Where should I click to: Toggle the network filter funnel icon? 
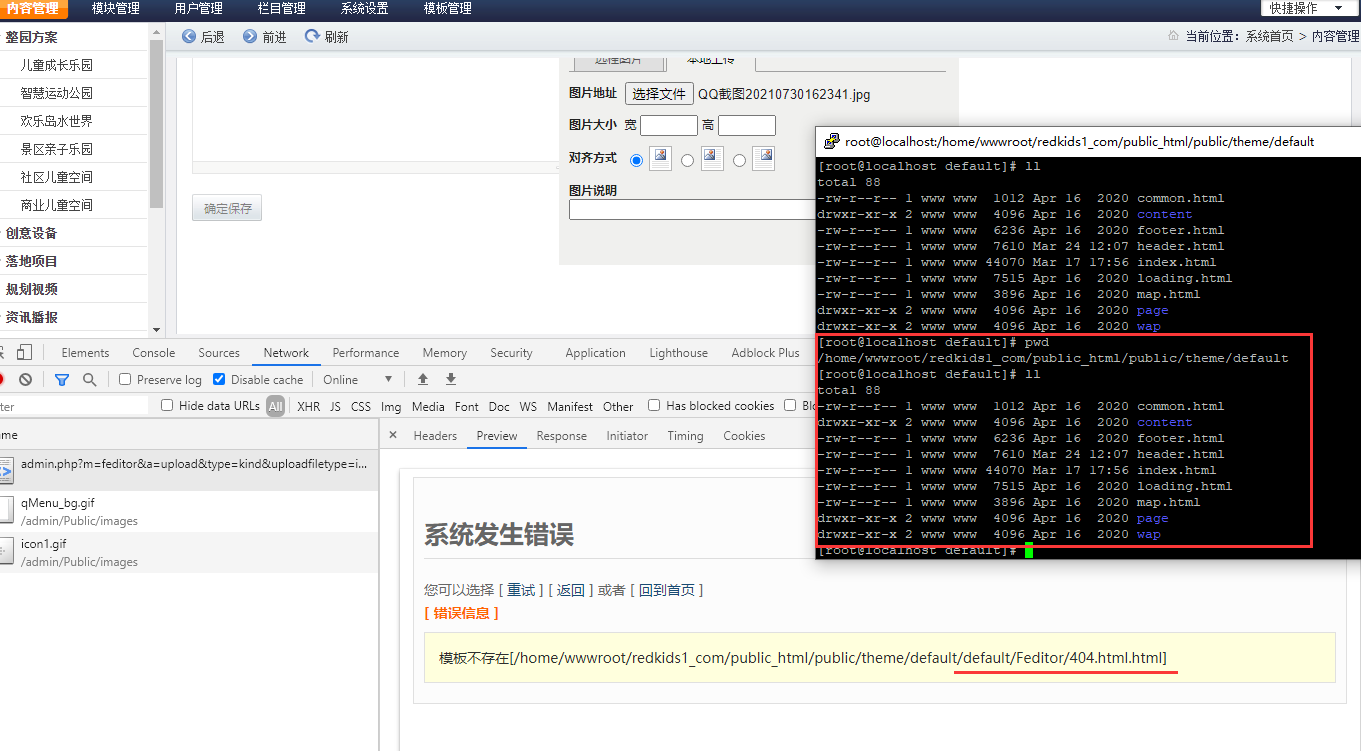coord(62,380)
